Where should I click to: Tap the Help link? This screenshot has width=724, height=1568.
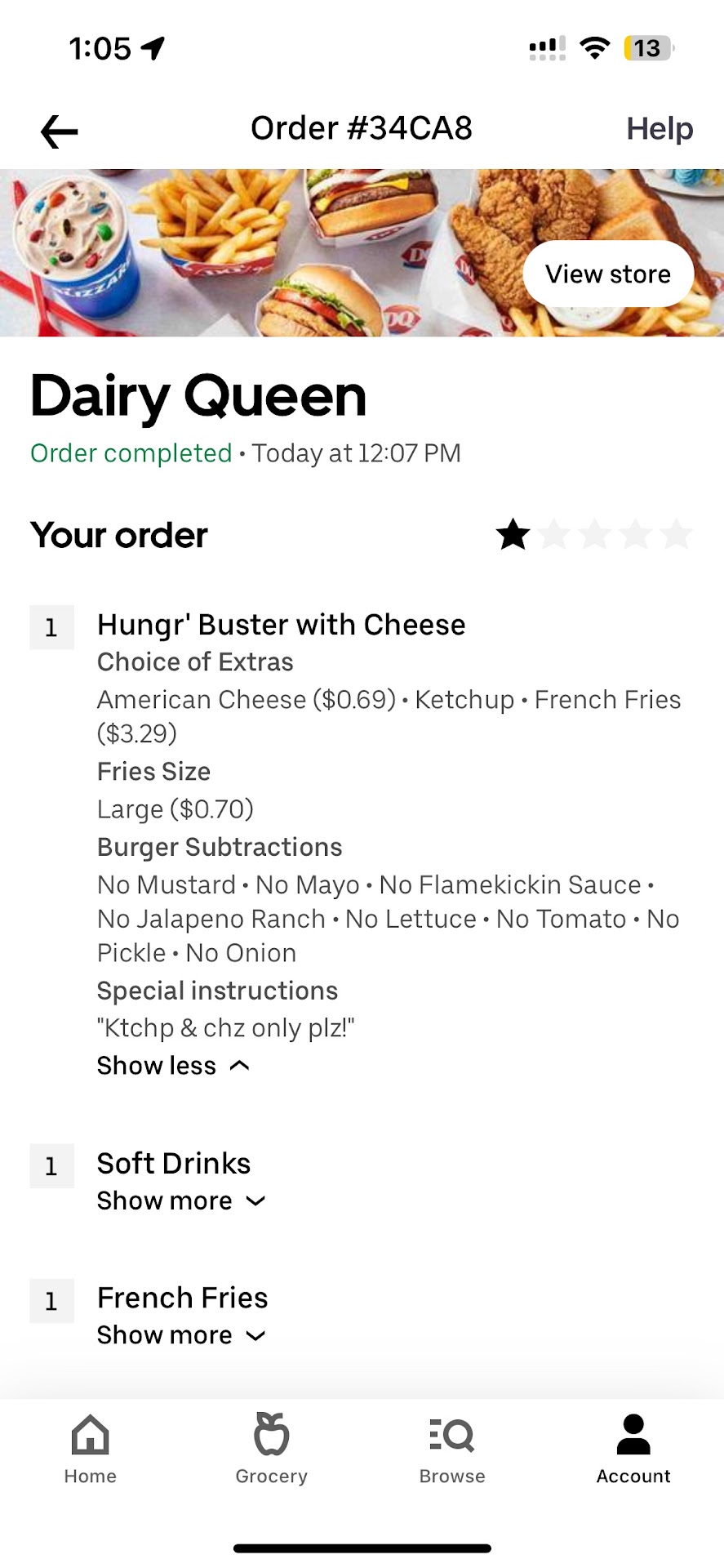[660, 129]
